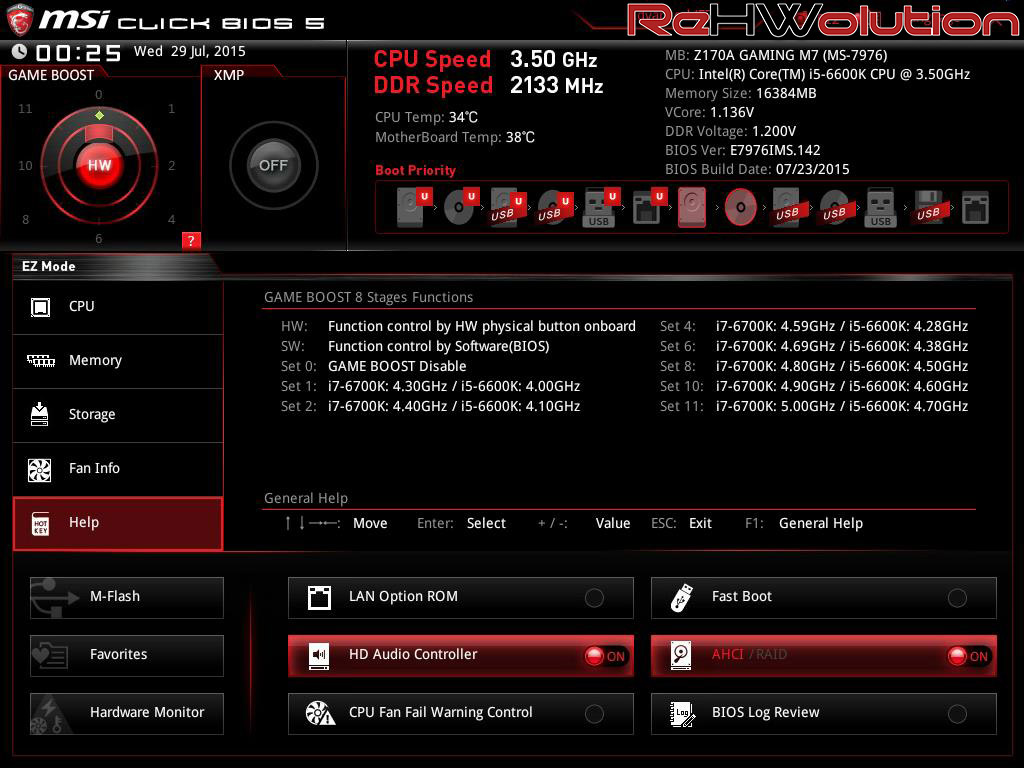Select the Help hotkey tab
Screen dimensions: 1024x768
[118, 523]
